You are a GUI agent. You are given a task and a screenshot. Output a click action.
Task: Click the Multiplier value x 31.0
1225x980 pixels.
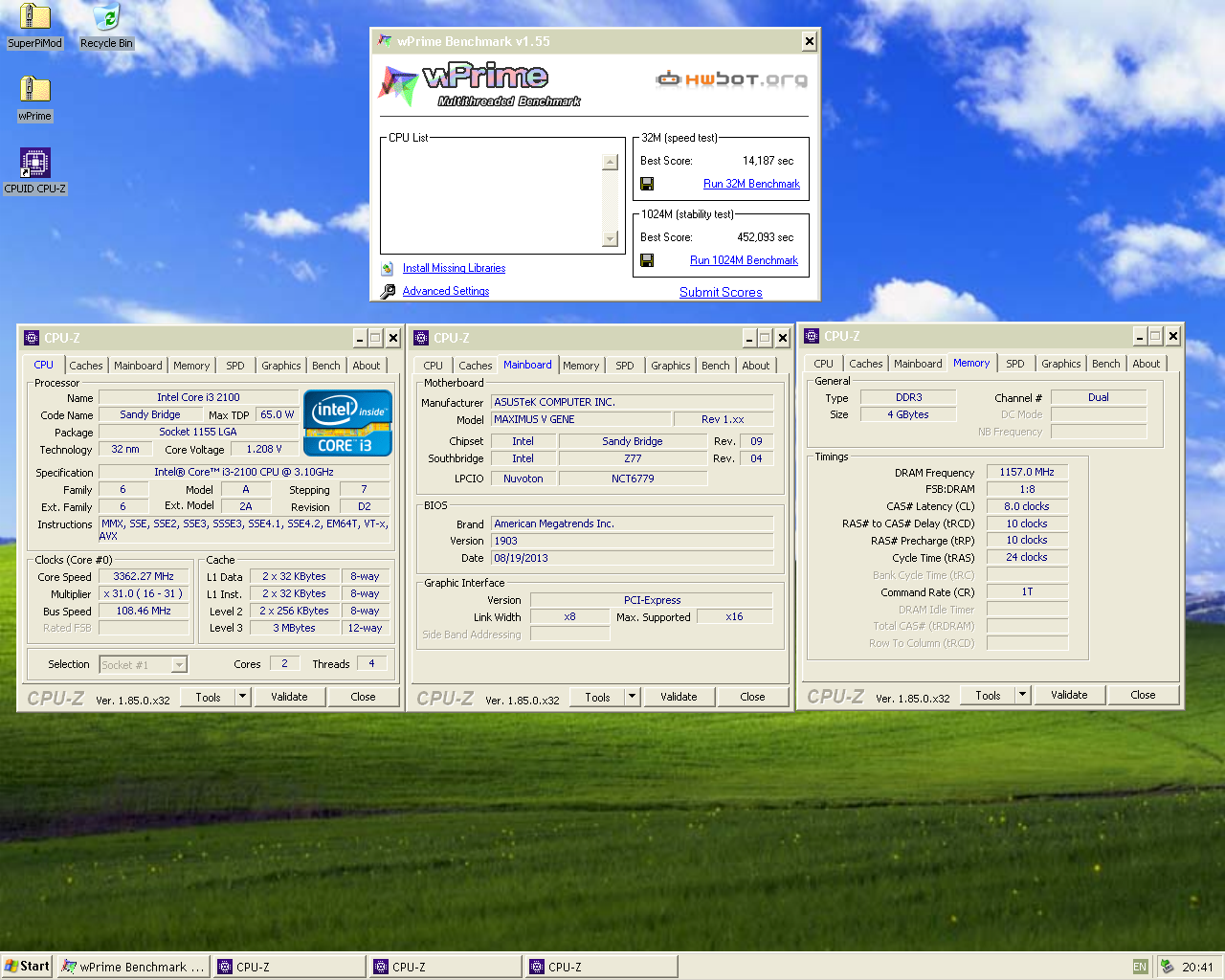[144, 593]
